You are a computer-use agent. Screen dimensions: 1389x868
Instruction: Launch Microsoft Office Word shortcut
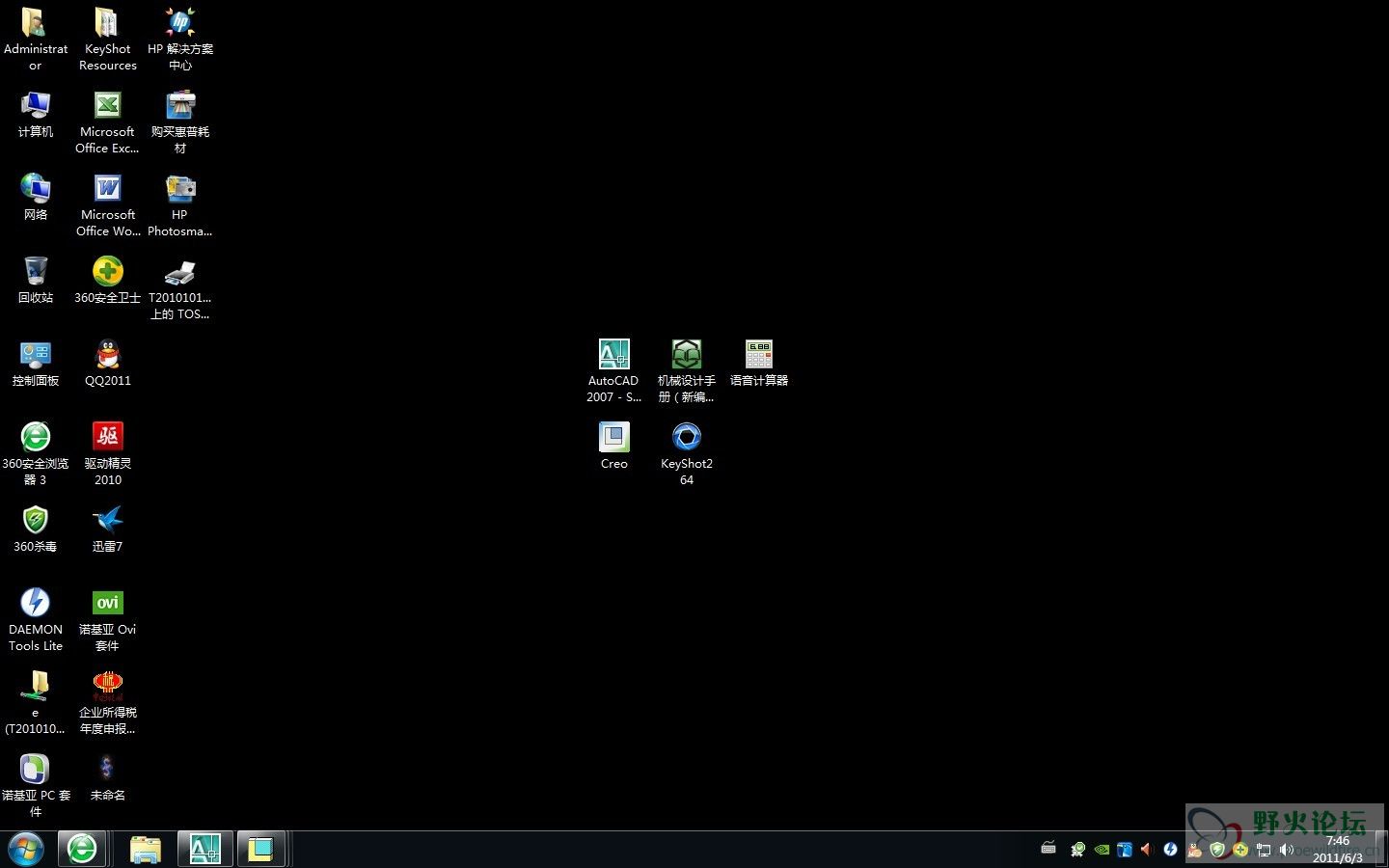[x=107, y=189]
